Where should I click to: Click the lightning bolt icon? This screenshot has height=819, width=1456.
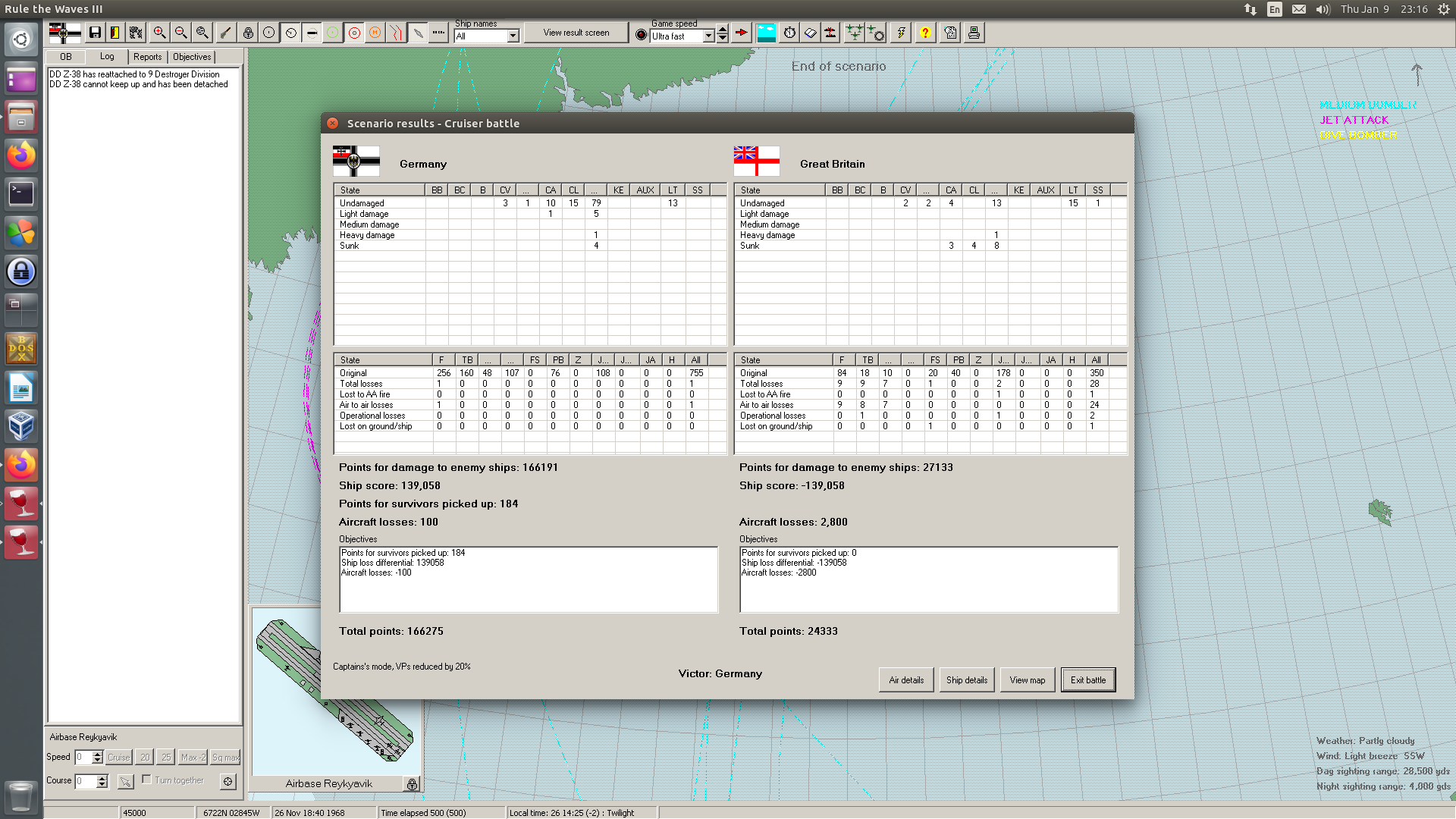(901, 33)
